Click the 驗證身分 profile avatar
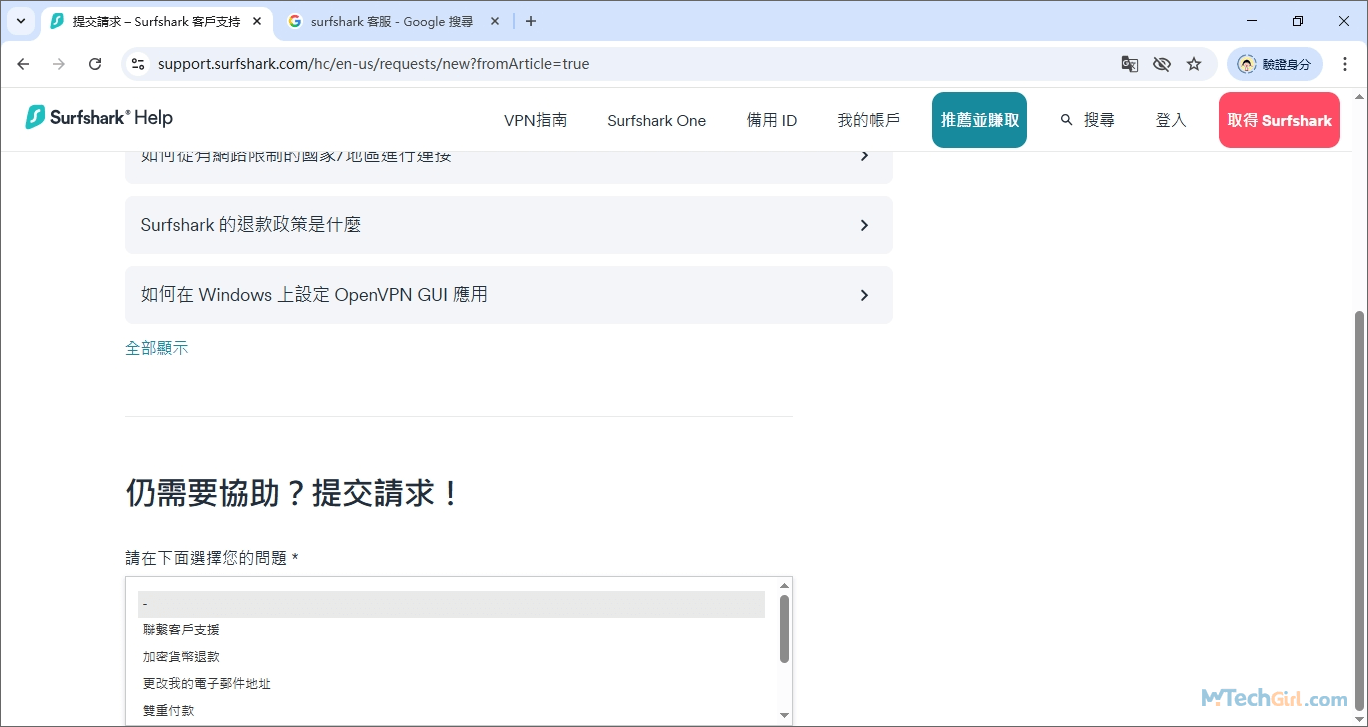This screenshot has height=727, width=1368. point(1247,63)
